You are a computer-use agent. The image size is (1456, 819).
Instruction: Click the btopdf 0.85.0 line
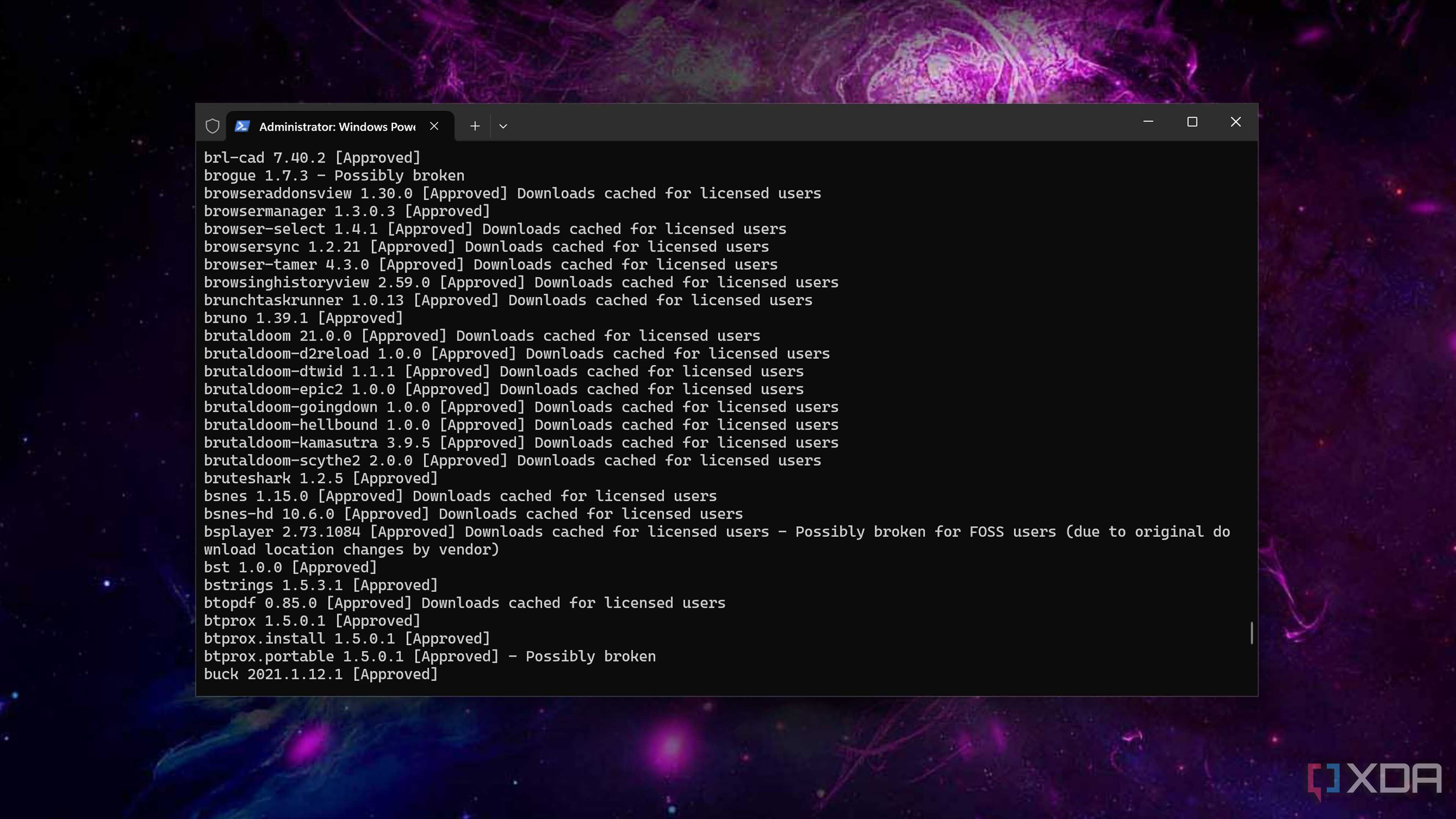(x=464, y=603)
